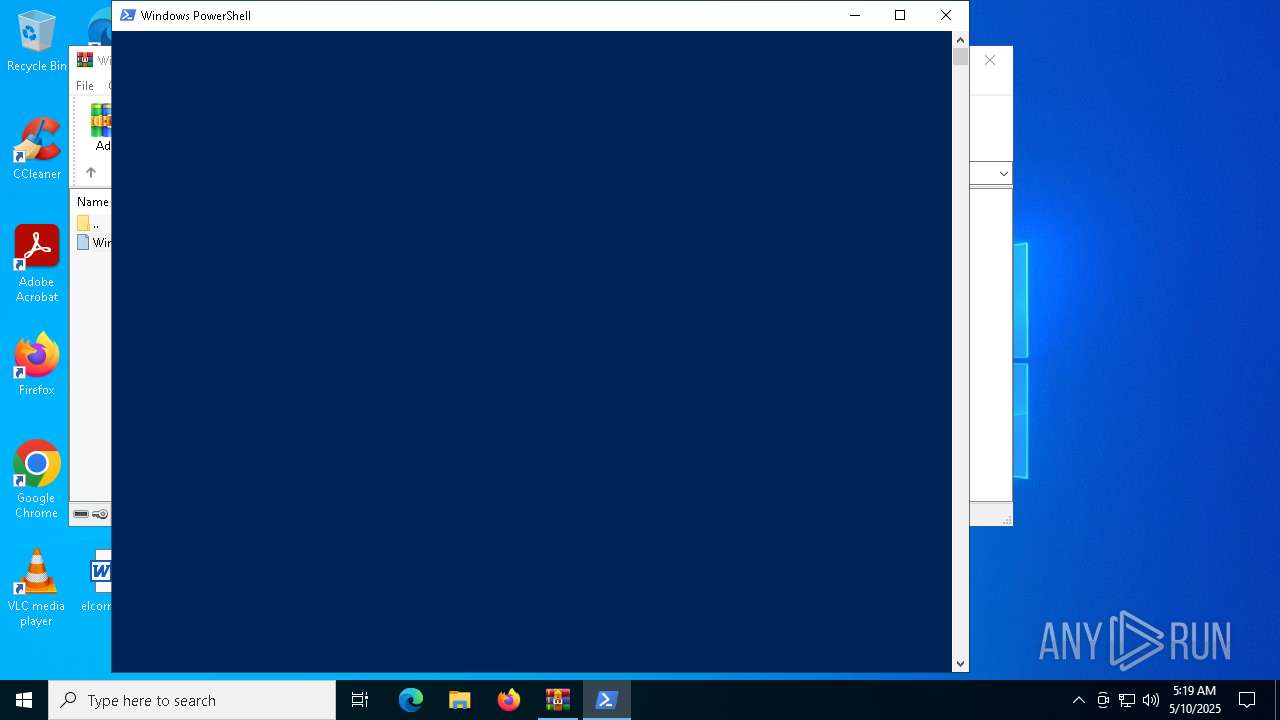Launch VLC media player shortcut
The height and width of the screenshot is (720, 1280).
click(36, 588)
